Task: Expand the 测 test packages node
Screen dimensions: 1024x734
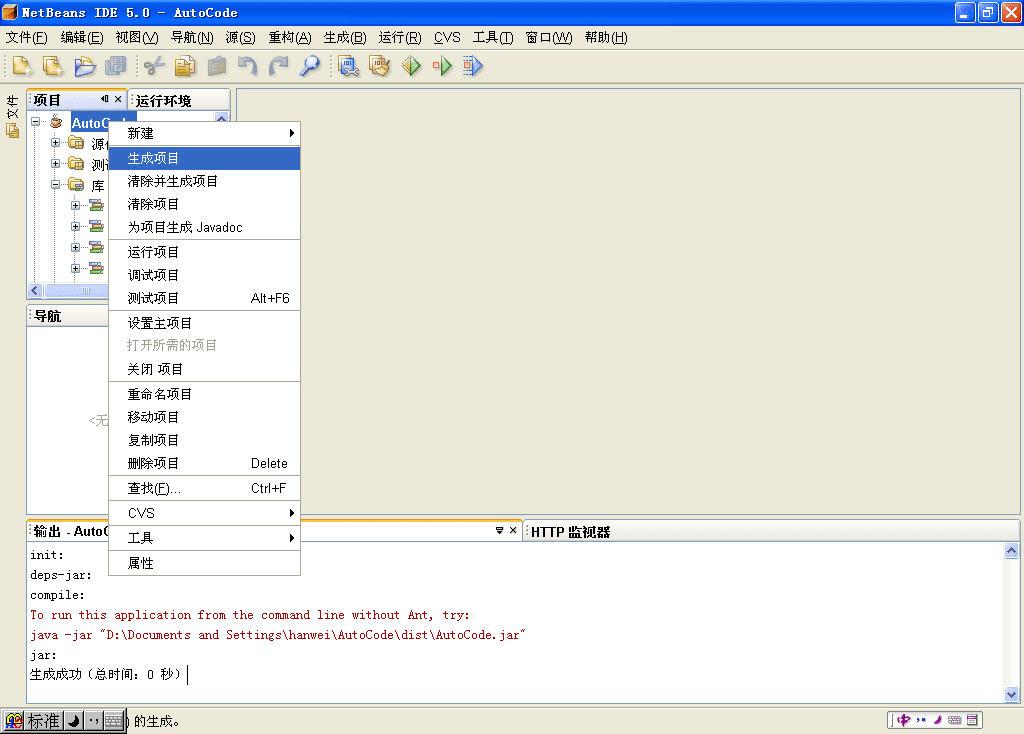Action: click(56, 163)
